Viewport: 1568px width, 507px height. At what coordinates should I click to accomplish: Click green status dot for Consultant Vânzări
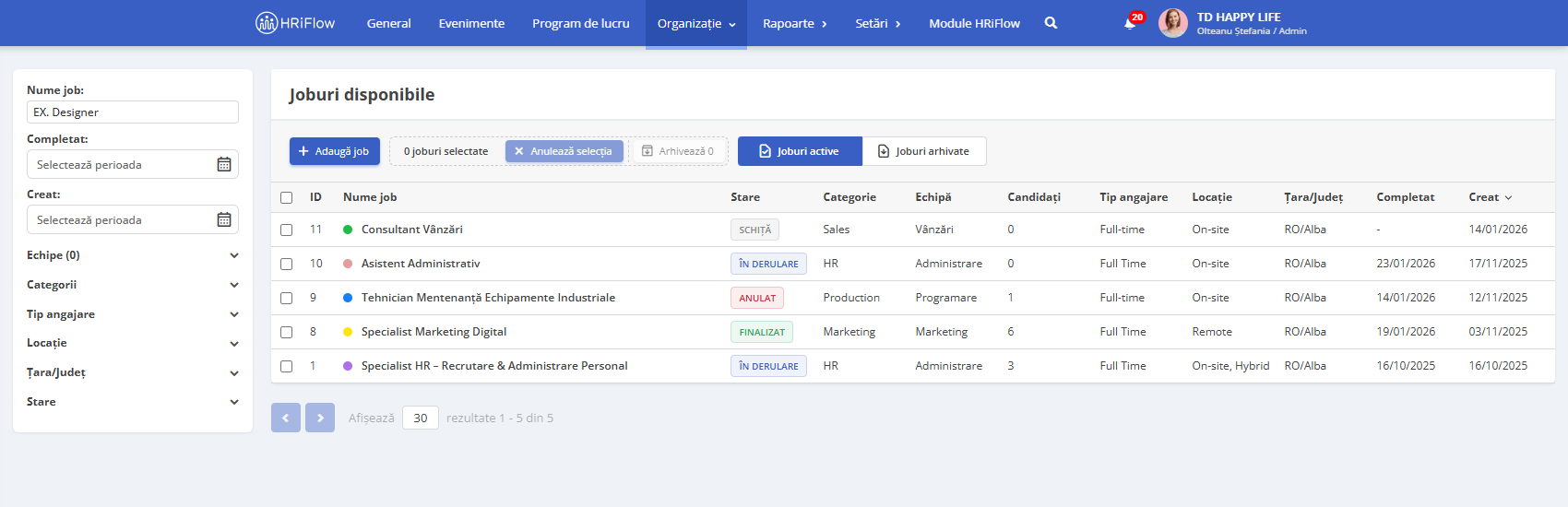348,230
